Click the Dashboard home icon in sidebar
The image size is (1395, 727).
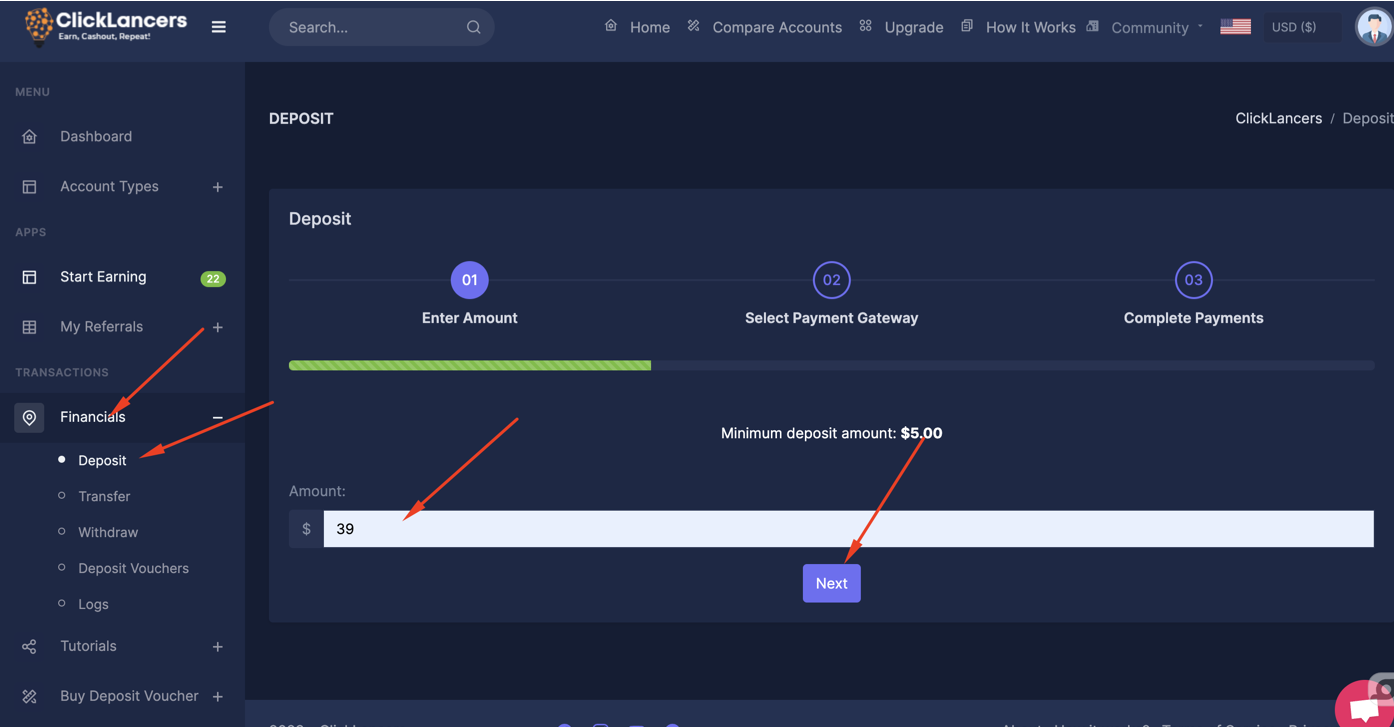tap(29, 137)
